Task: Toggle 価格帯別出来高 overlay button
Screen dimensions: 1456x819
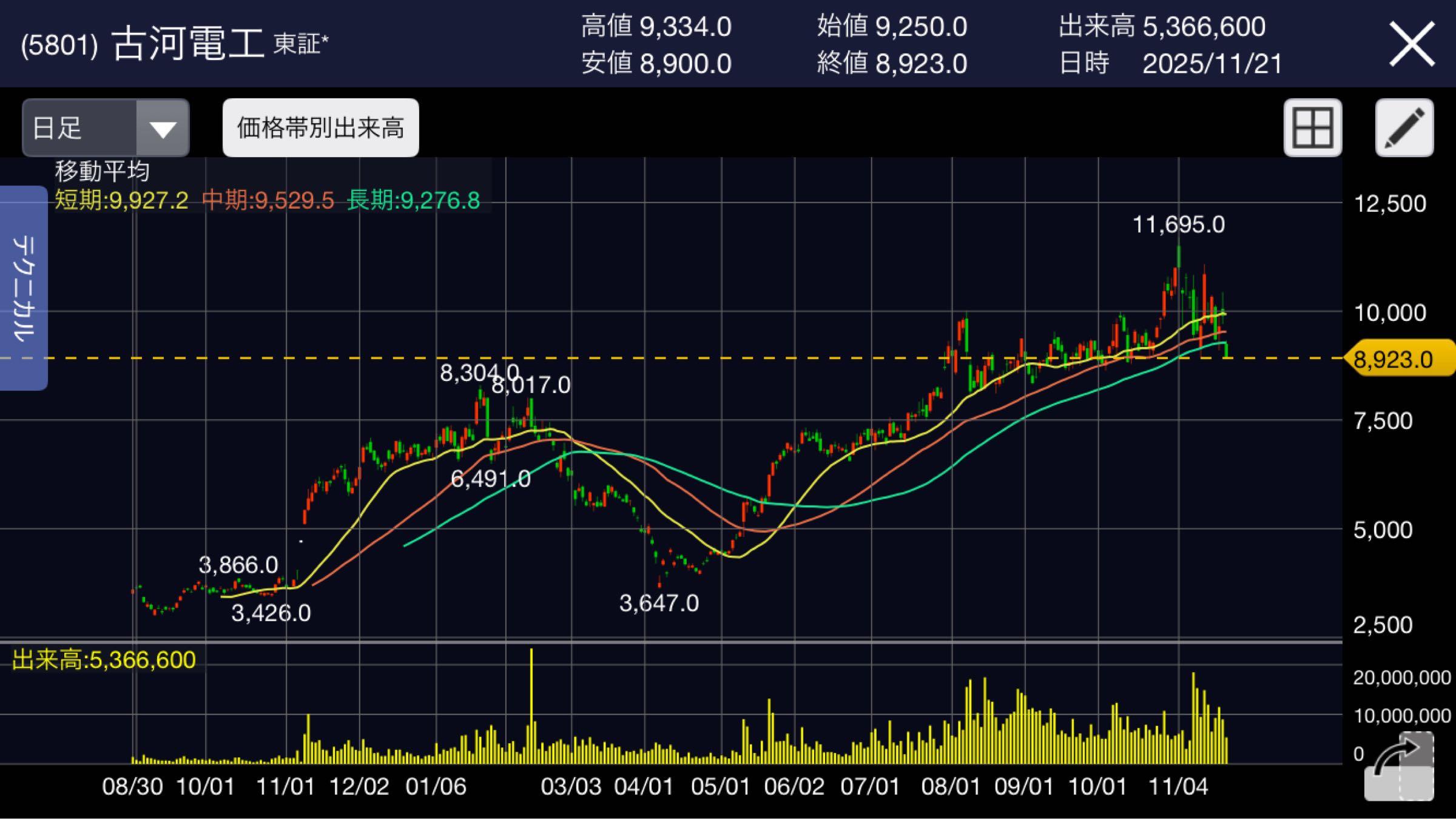Action: click(x=320, y=128)
